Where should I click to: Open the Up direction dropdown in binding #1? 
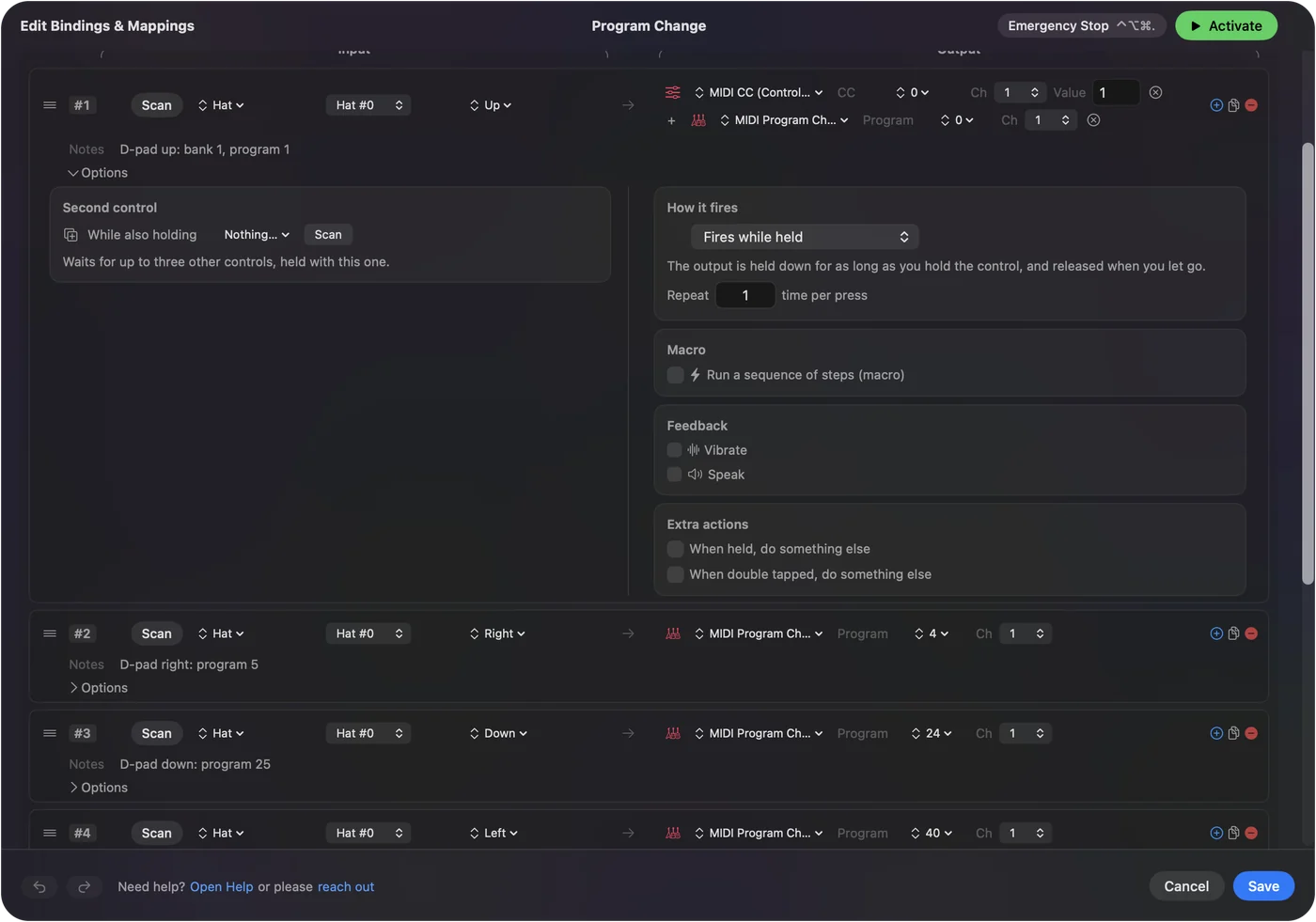coord(491,105)
